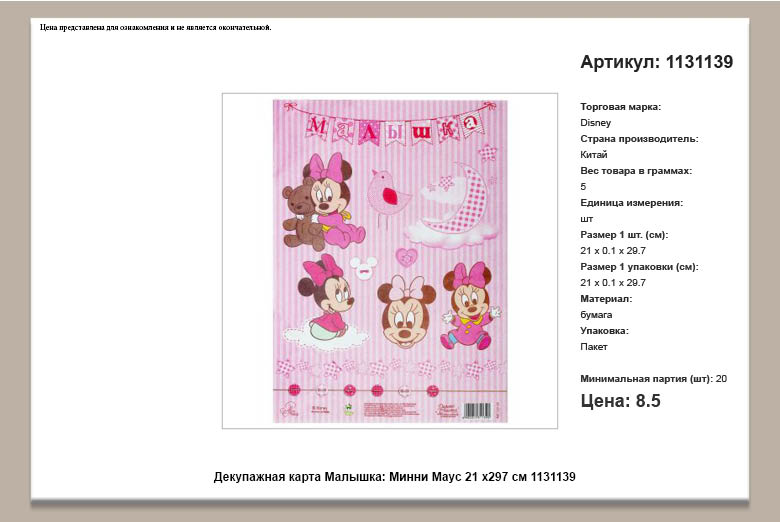Click the 'Размер 1 упаковки (см):' label
This screenshot has height=522, width=780.
[x=639, y=267]
